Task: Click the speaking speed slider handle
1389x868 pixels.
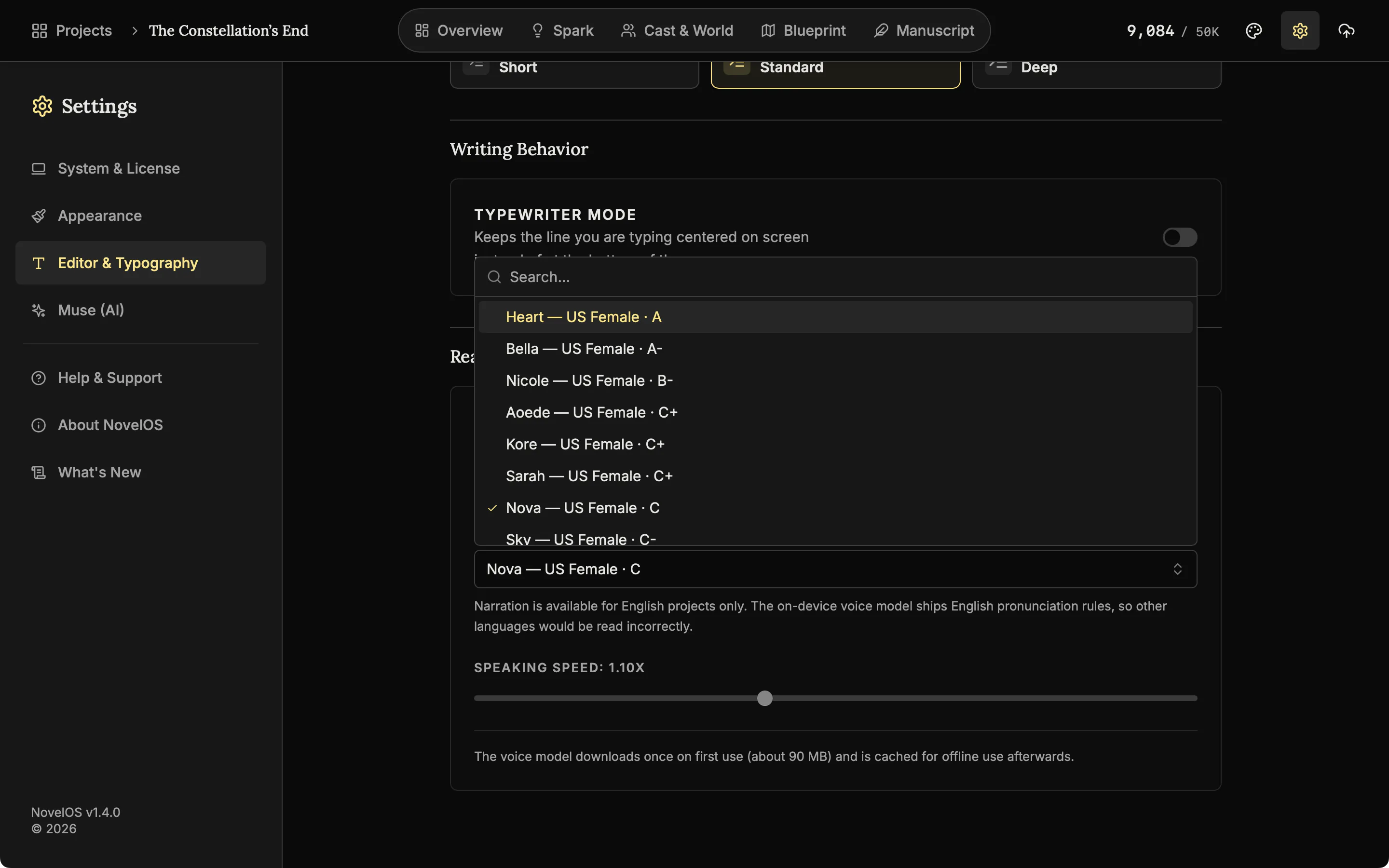Action: (x=764, y=699)
